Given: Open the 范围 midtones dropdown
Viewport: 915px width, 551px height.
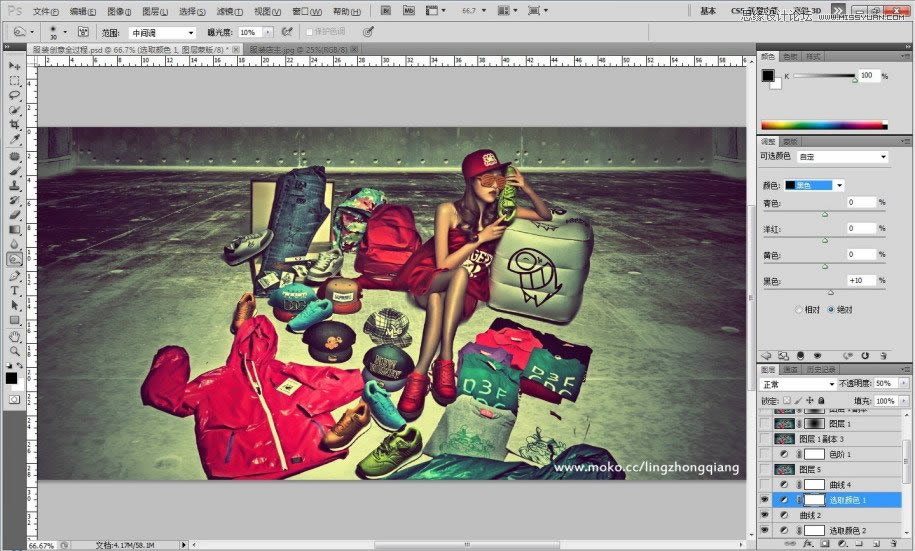Looking at the screenshot, I should 162,32.
